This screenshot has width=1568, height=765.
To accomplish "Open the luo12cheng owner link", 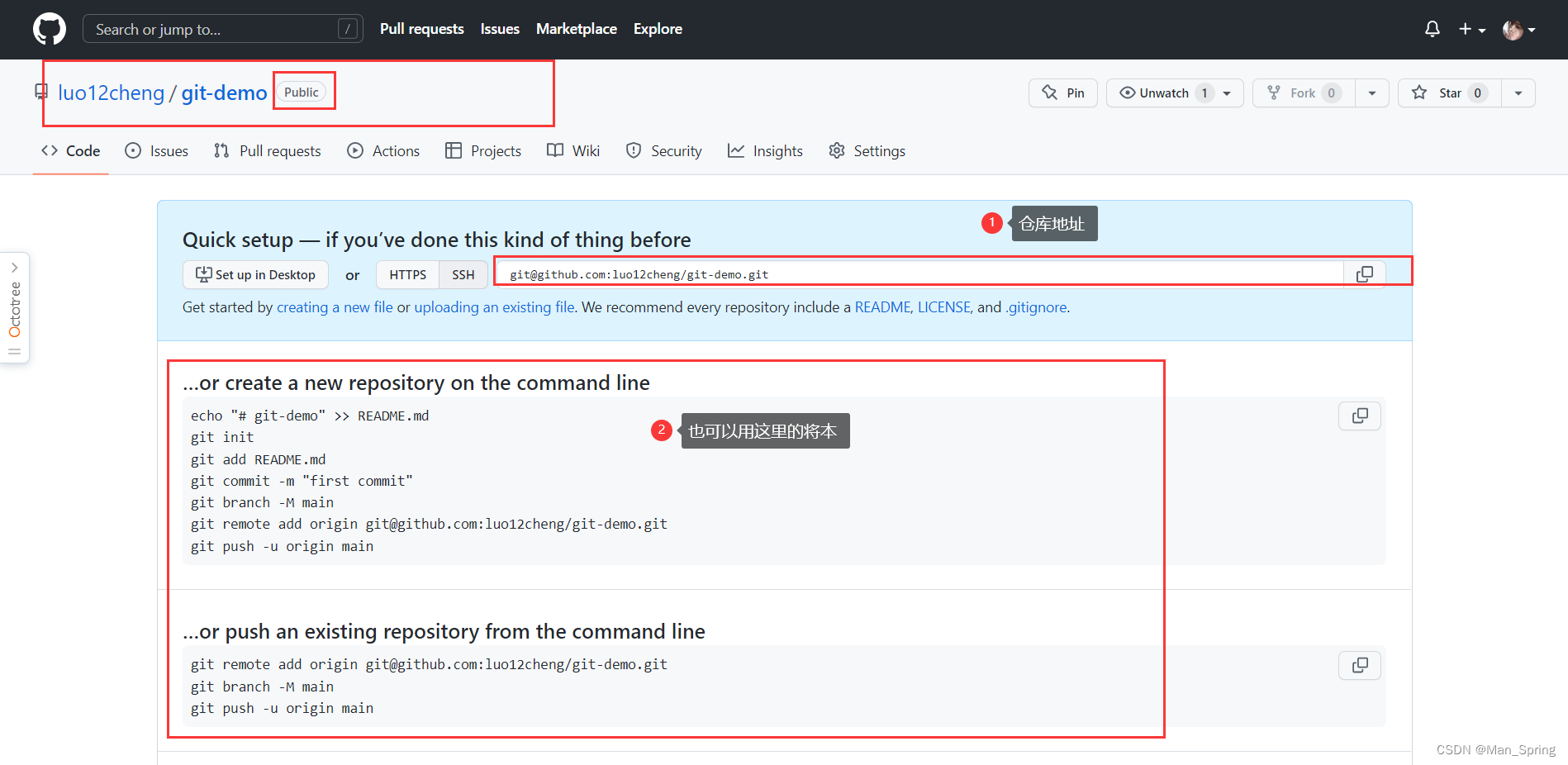I will click(x=112, y=93).
